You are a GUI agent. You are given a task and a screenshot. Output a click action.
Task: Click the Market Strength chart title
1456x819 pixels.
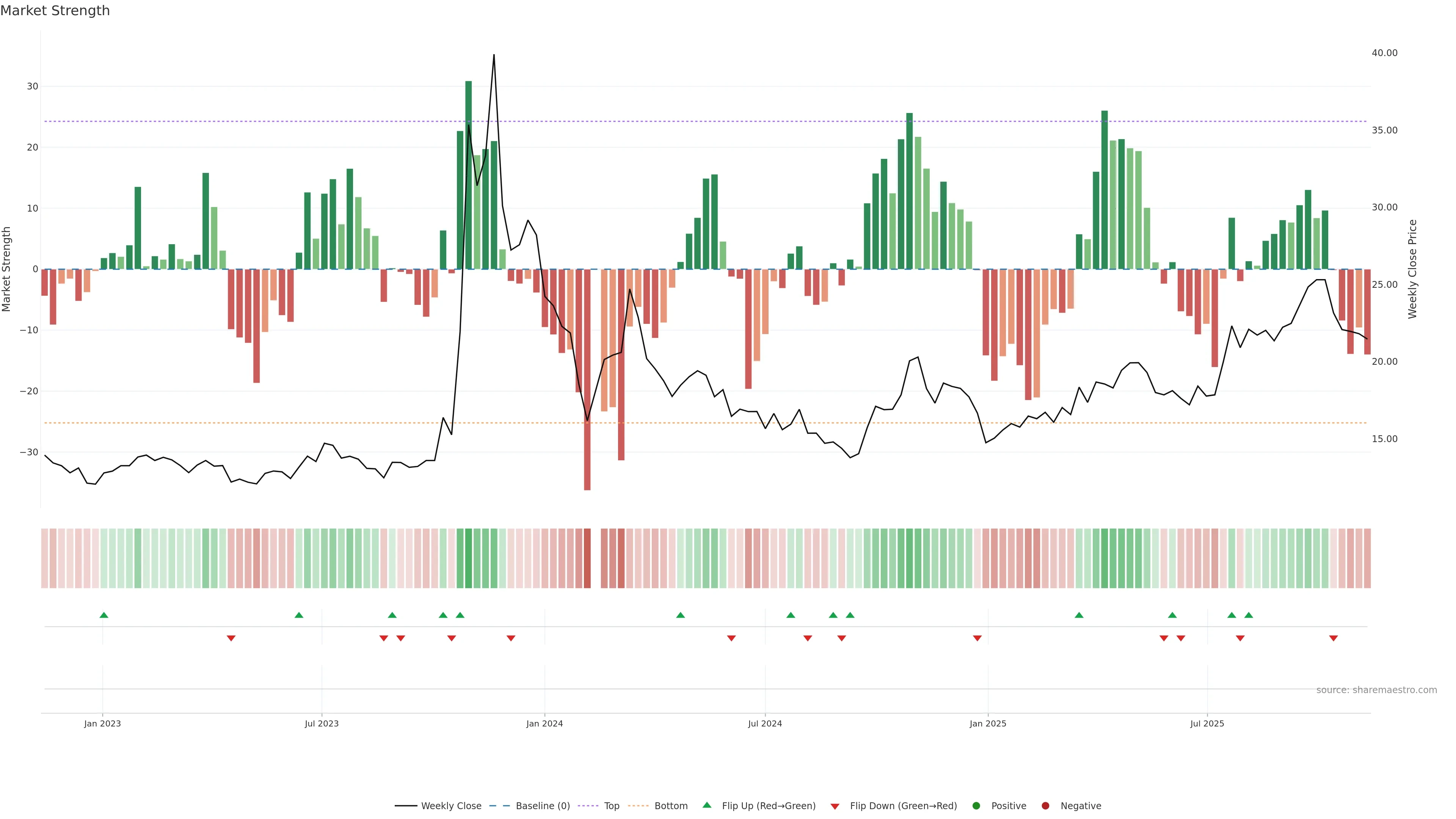pos(55,11)
